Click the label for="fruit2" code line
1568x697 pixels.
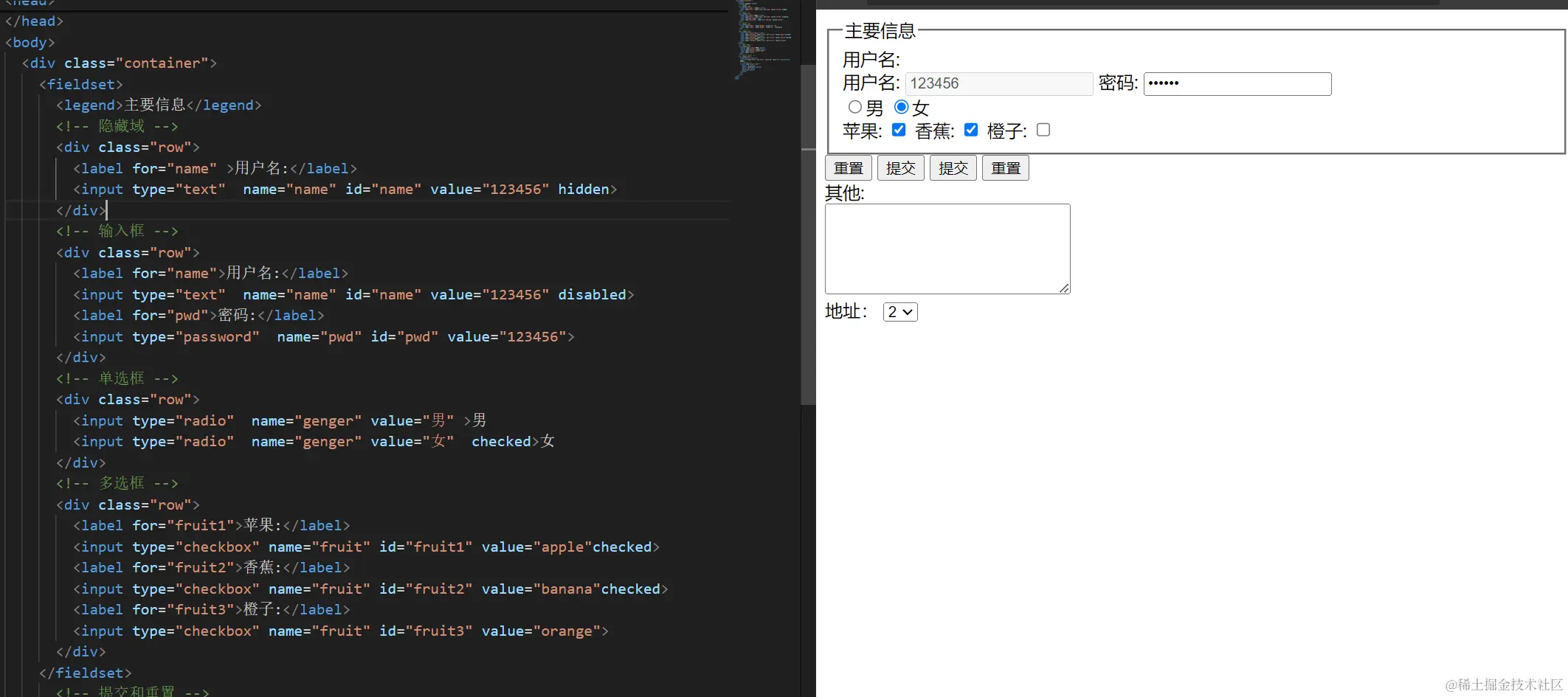coord(212,567)
